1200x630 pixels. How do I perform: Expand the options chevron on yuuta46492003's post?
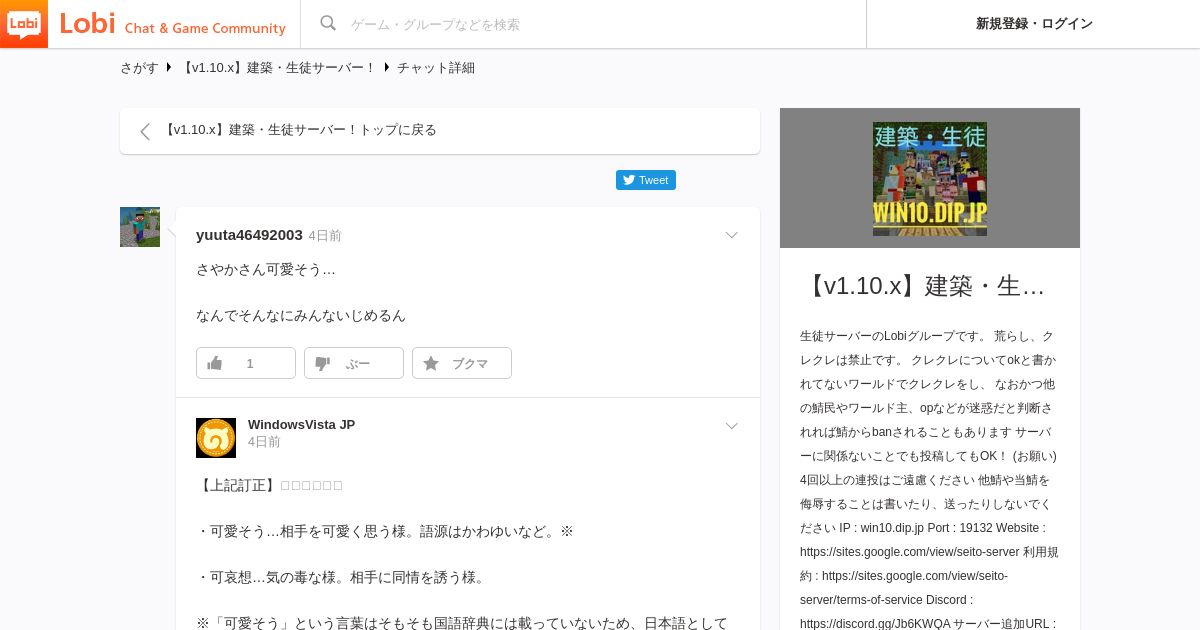pos(731,235)
